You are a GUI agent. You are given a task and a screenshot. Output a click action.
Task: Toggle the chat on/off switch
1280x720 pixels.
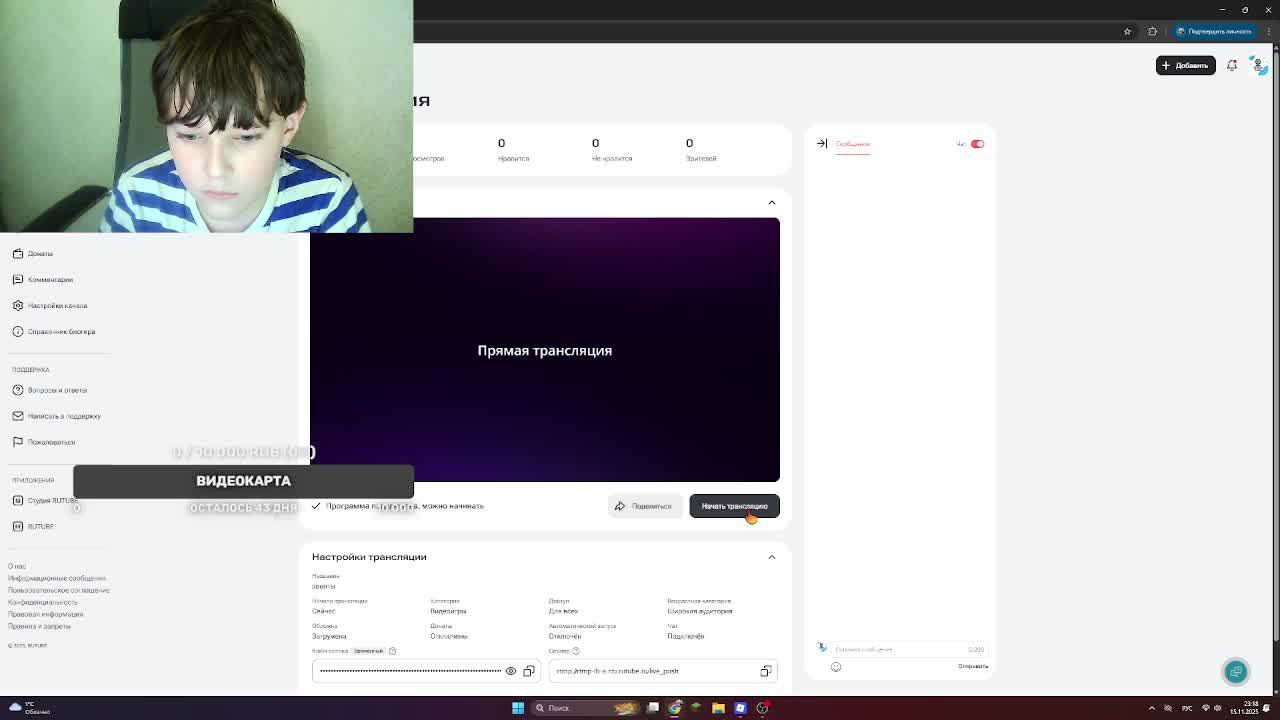(x=977, y=144)
